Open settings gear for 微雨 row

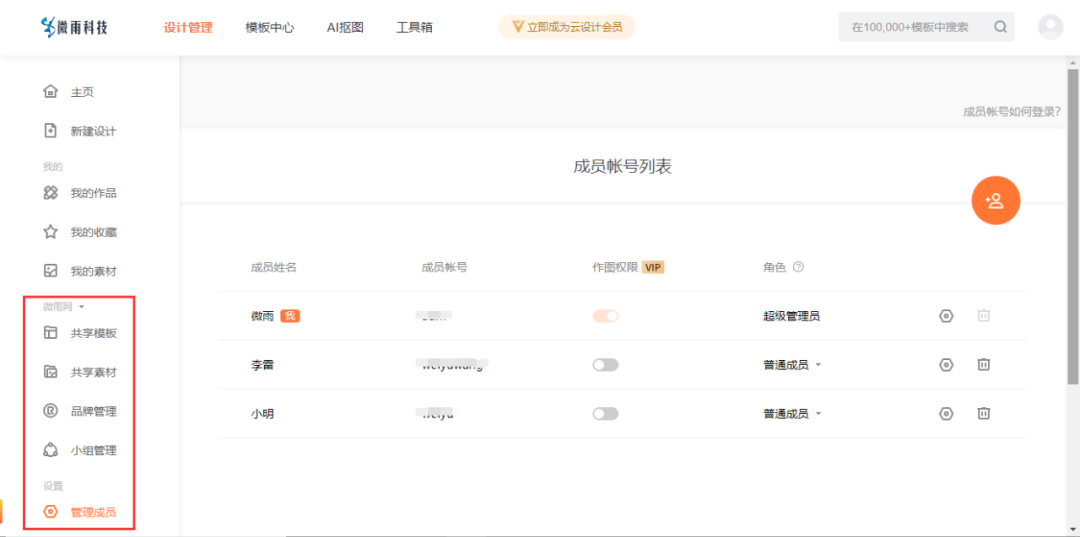[946, 316]
